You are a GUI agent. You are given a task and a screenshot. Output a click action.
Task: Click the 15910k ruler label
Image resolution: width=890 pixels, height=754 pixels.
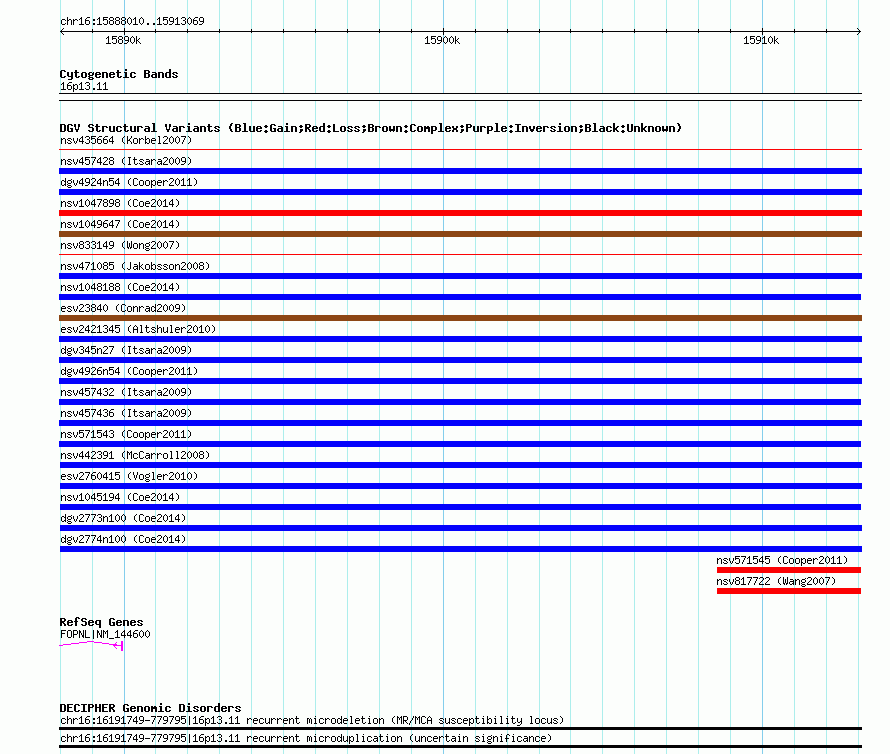coord(761,40)
